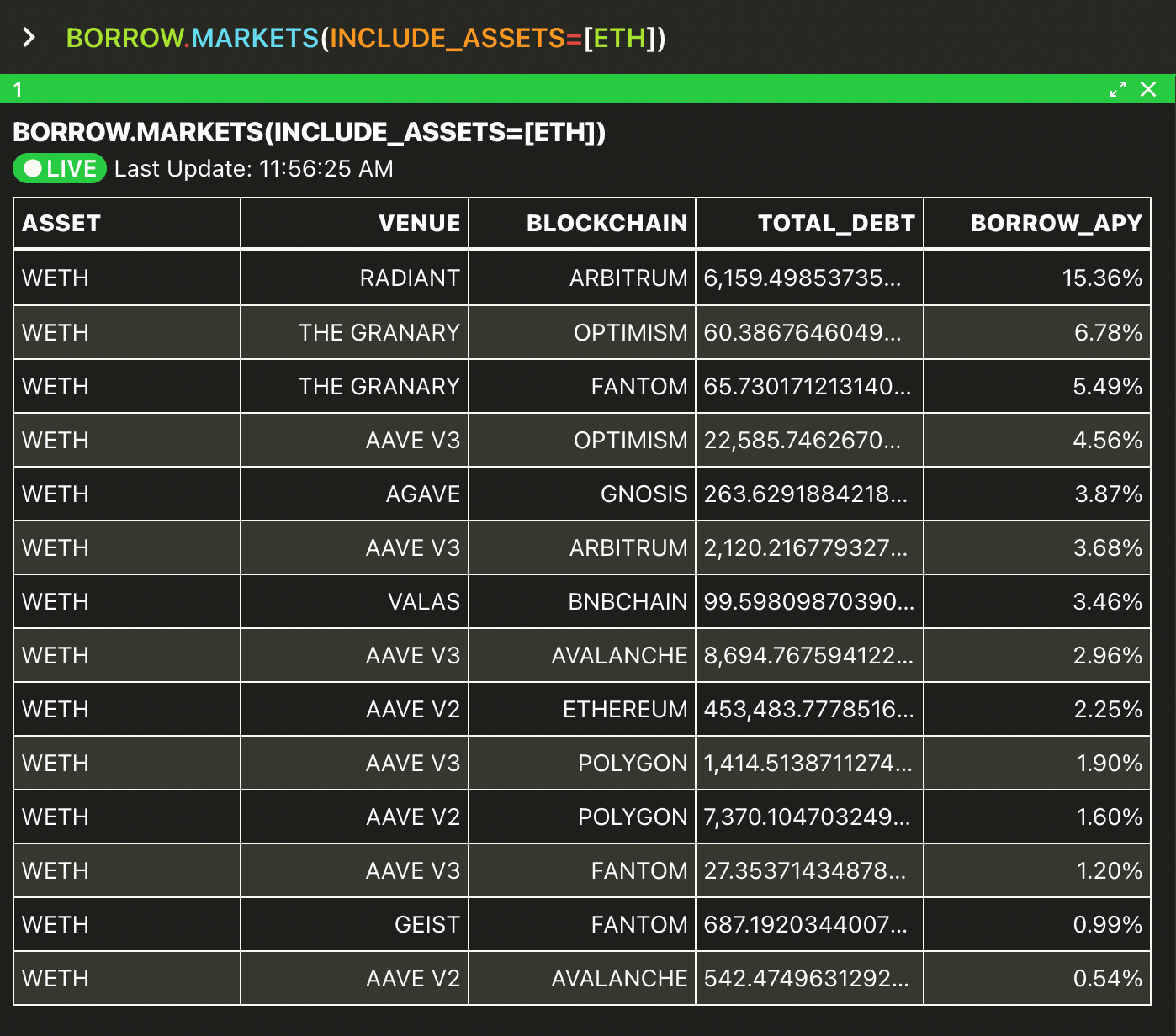Screen dimensions: 1176x1036
Task: Click the 3.46% borrow APY cell
Action: (x=1037, y=601)
